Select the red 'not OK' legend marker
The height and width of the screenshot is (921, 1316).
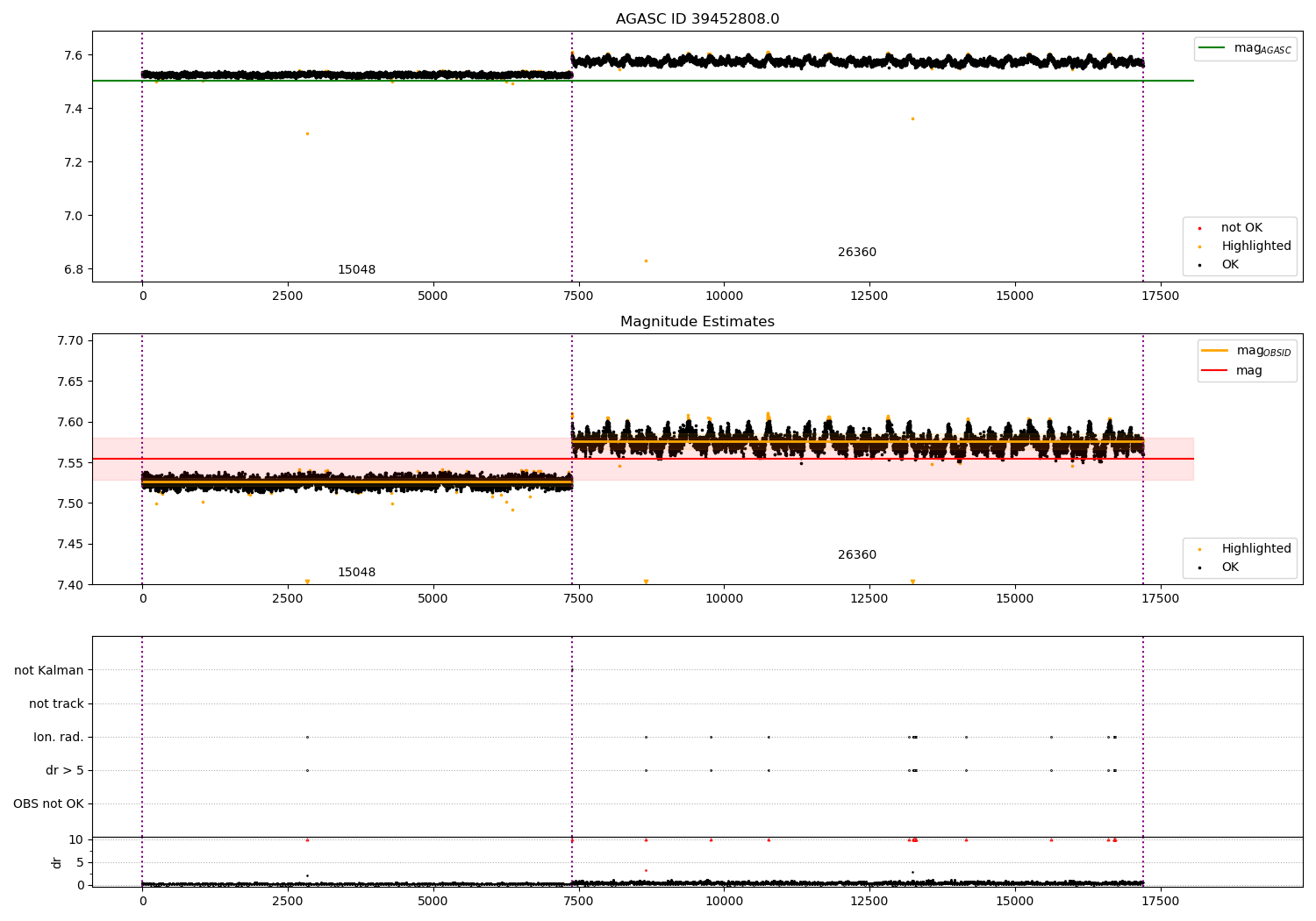click(x=1199, y=228)
